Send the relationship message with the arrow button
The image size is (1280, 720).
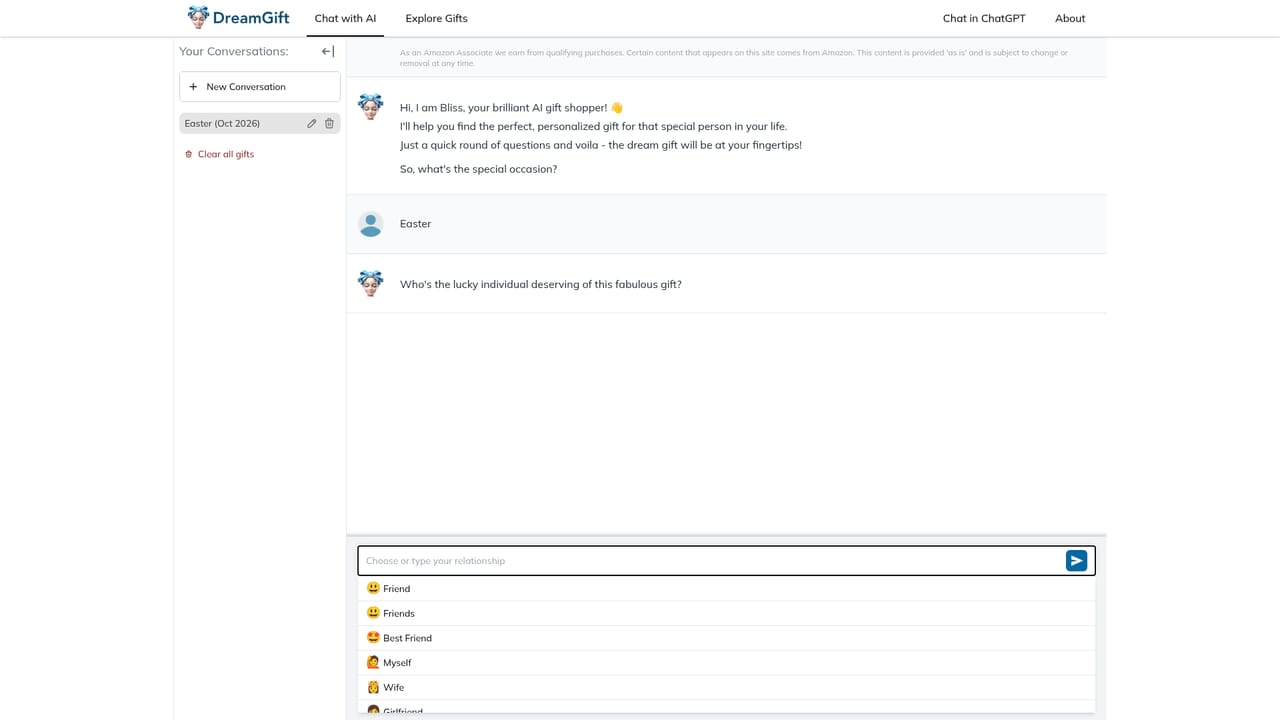[1076, 561]
